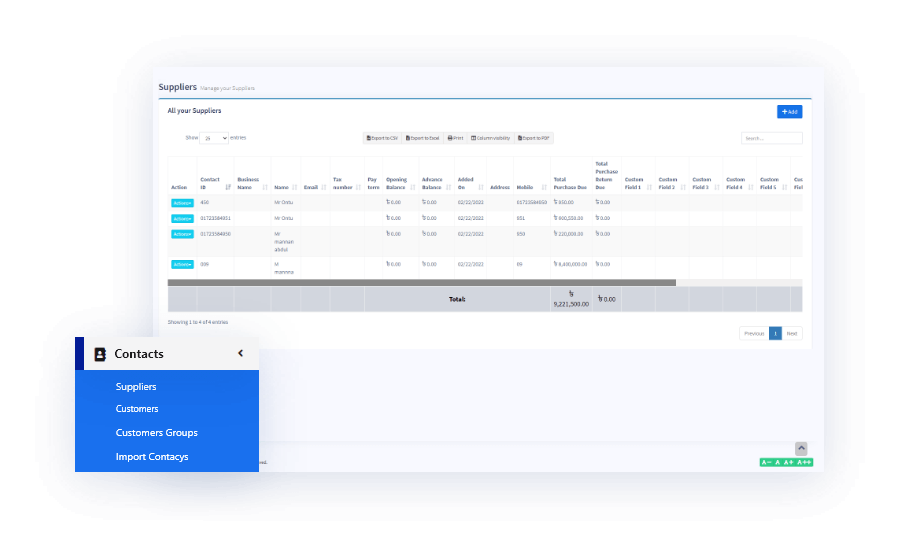
Task: Click the scroll-to-top arrow icon
Action: tap(801, 448)
